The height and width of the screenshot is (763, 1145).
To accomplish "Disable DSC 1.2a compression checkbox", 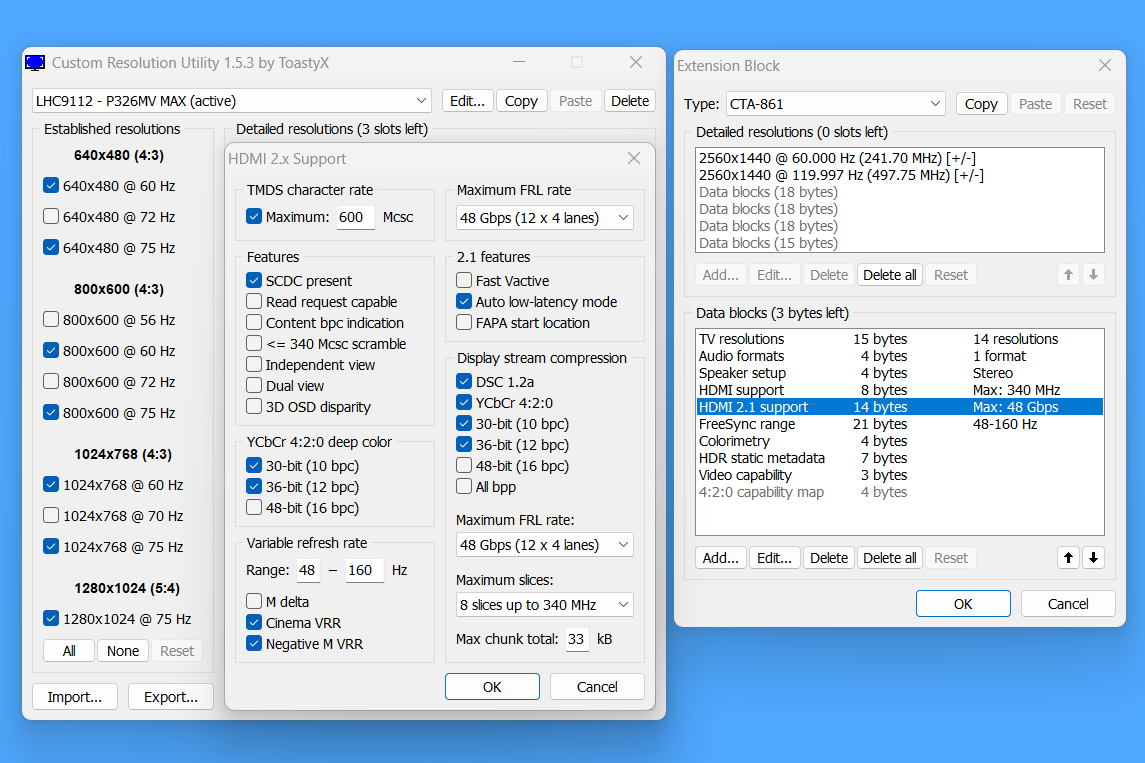I will click(x=465, y=381).
